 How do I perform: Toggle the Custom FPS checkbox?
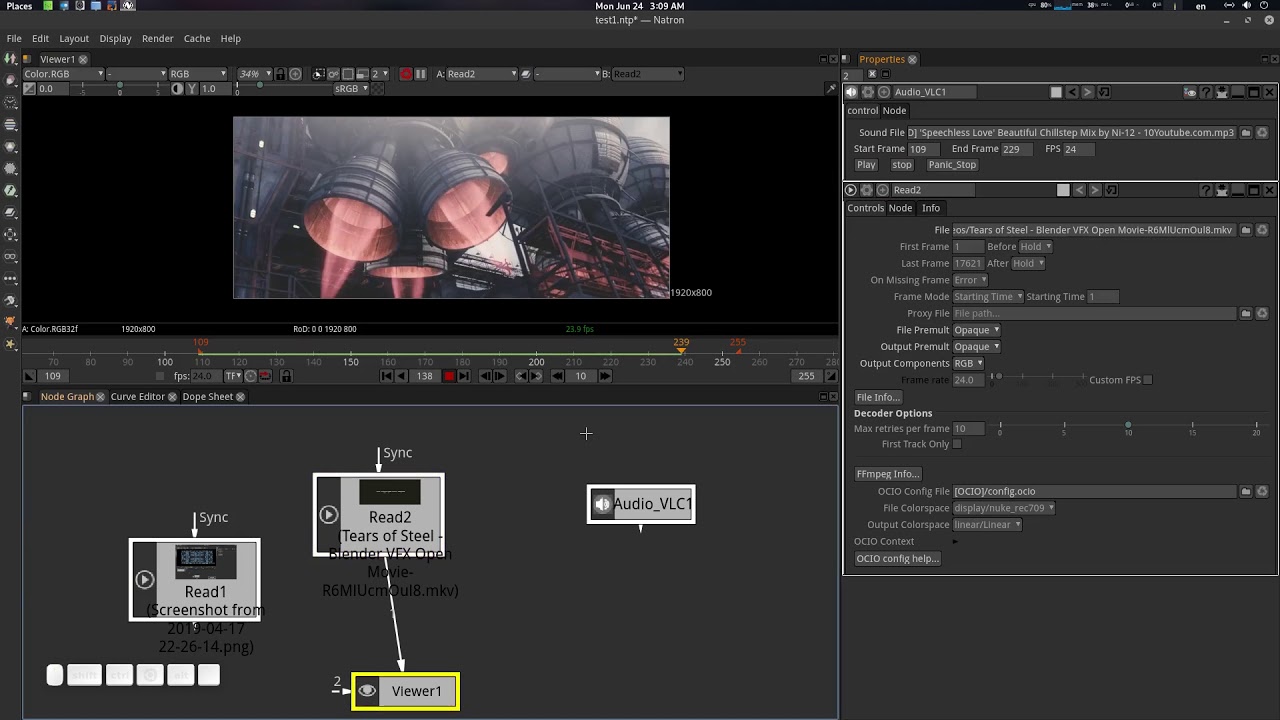coord(1147,380)
